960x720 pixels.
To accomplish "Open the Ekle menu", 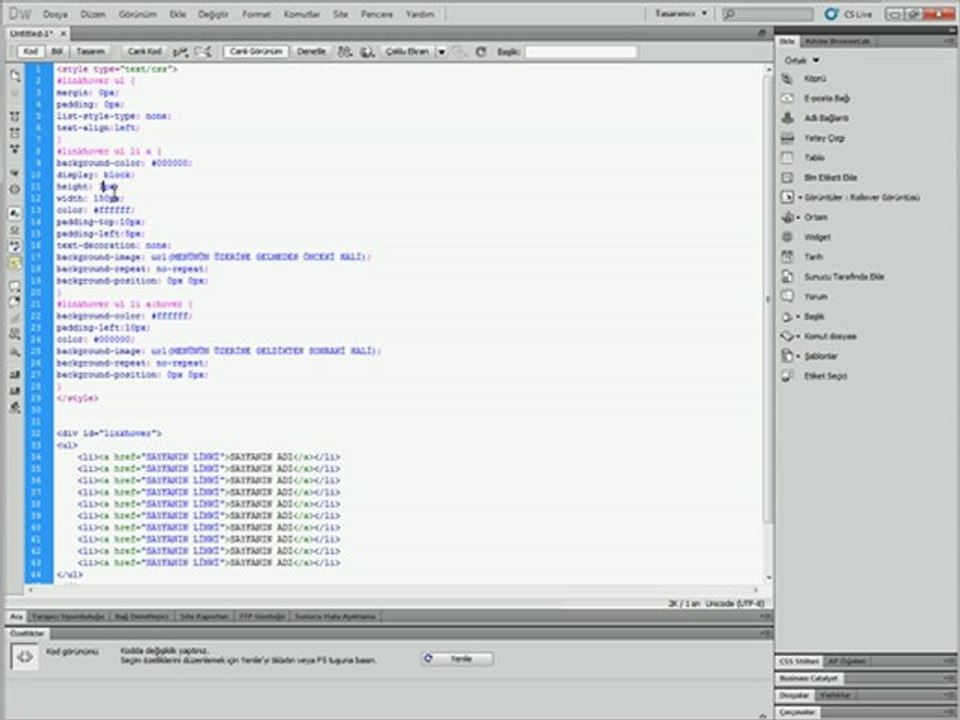I will click(x=178, y=14).
